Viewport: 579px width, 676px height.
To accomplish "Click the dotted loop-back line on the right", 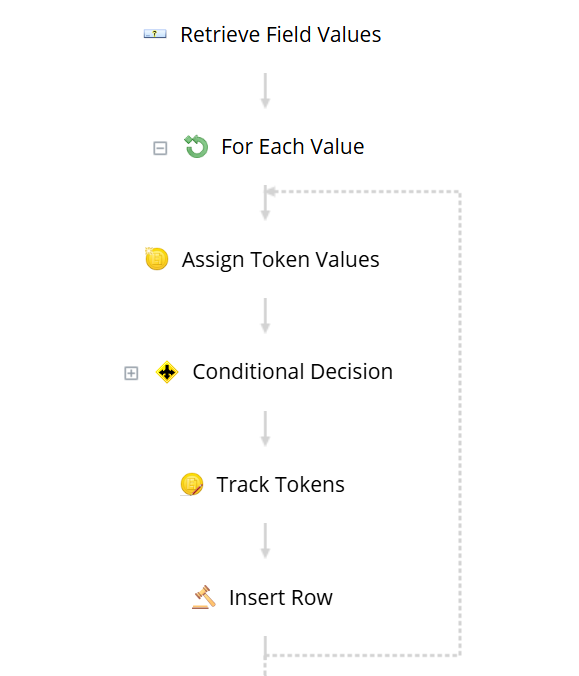I will (460, 423).
